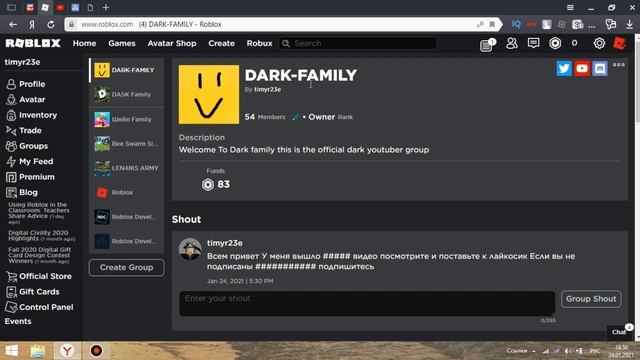
Task: Open timyr23e name in shout
Action: 224,243
